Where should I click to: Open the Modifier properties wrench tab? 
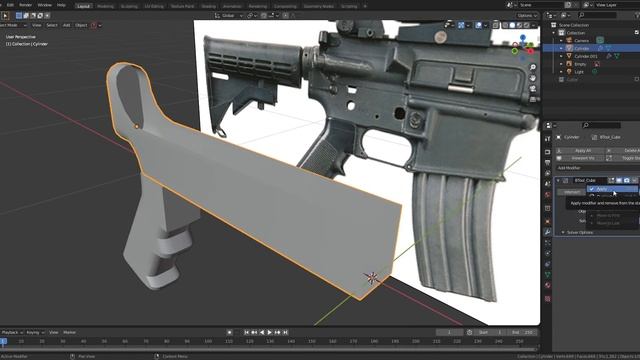point(547,232)
